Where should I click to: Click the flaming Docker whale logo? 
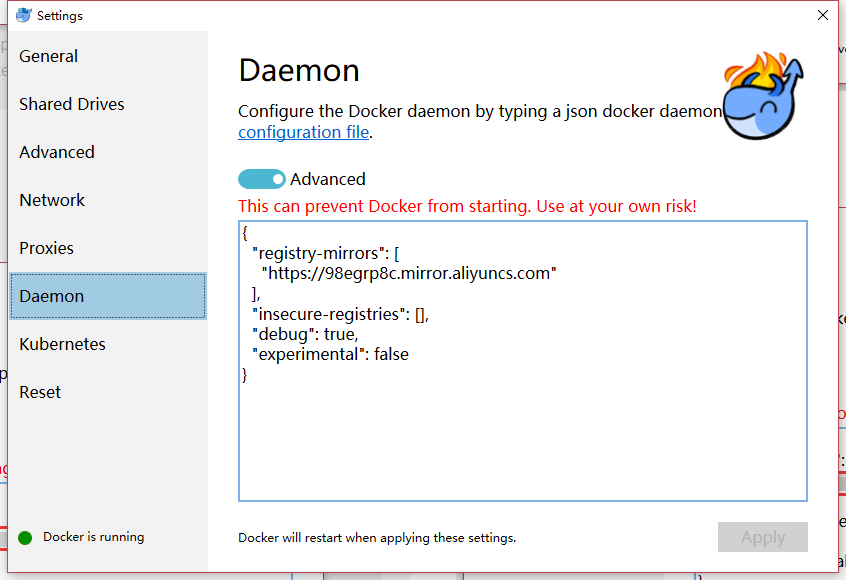point(763,95)
